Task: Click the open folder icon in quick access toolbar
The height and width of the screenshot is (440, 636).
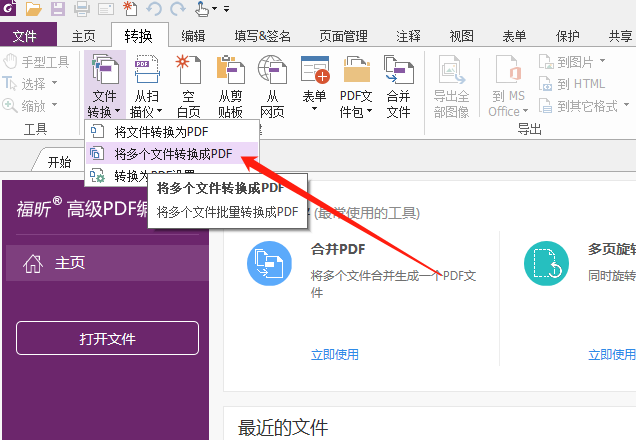Action: point(35,10)
